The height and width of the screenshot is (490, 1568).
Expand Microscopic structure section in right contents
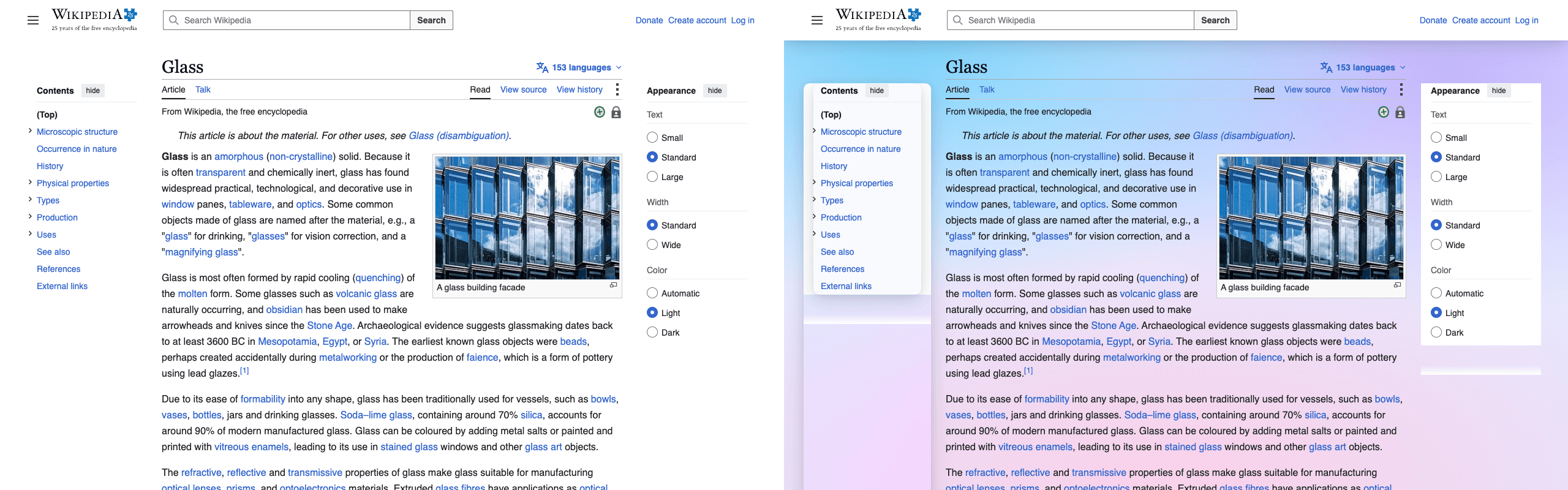[x=814, y=131]
